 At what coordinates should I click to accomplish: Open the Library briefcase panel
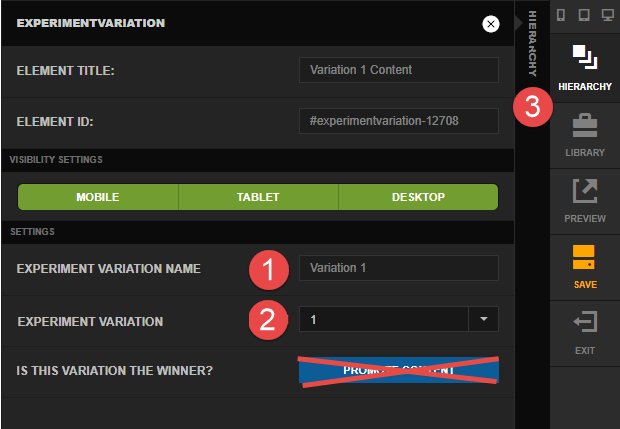(x=585, y=136)
